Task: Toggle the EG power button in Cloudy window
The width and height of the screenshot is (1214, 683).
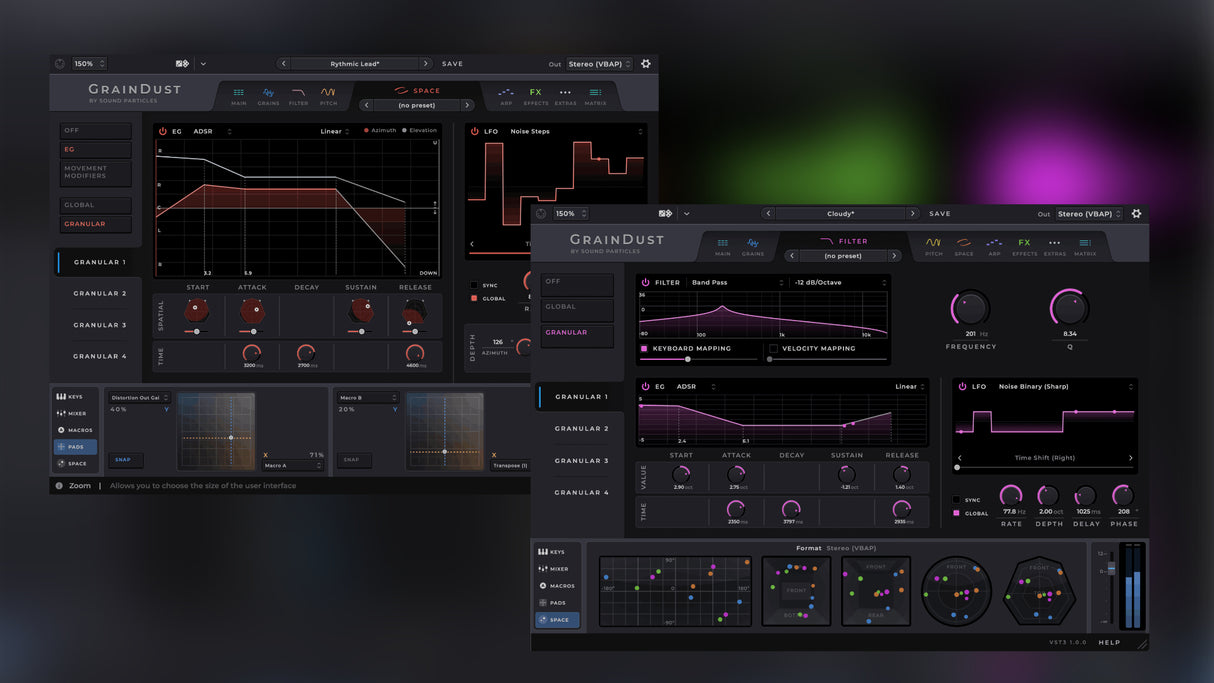Action: point(645,386)
